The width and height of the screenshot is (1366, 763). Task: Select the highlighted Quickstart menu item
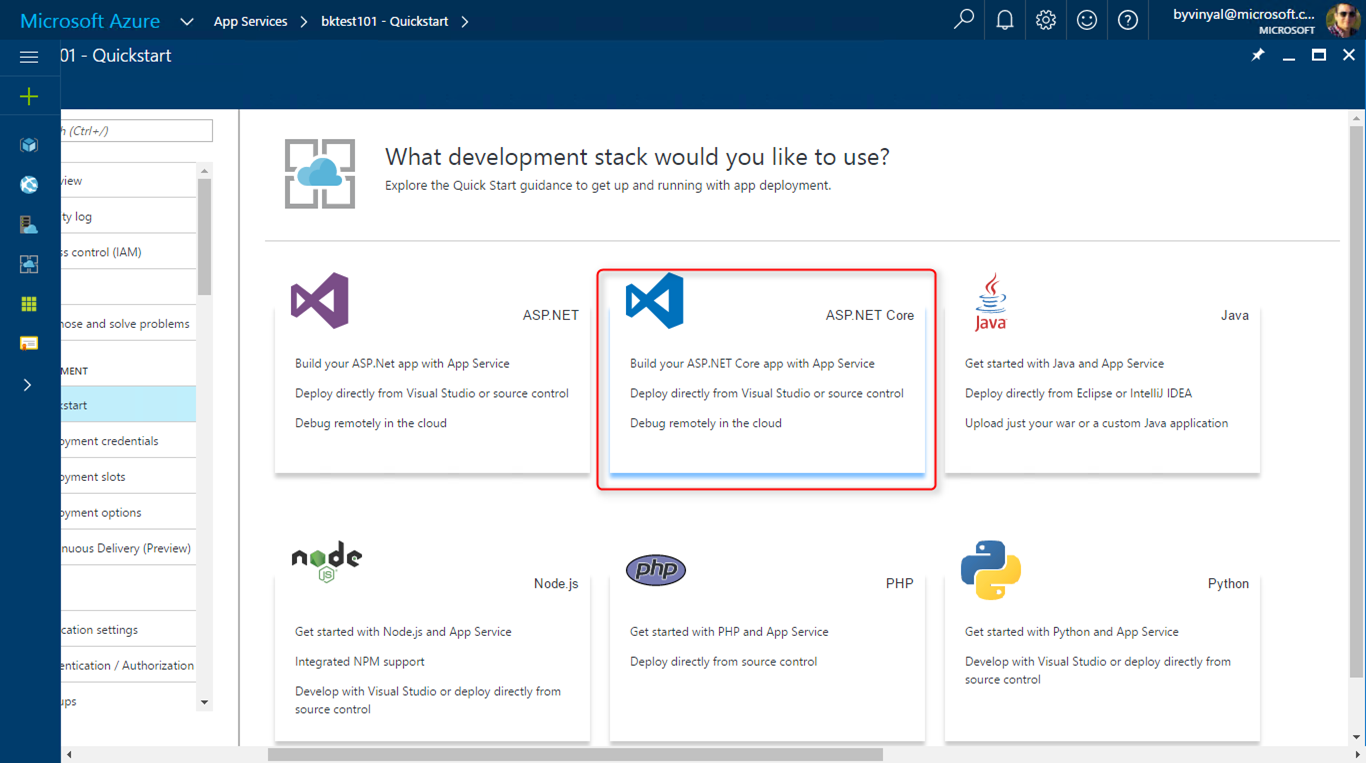pyautogui.click(x=127, y=405)
